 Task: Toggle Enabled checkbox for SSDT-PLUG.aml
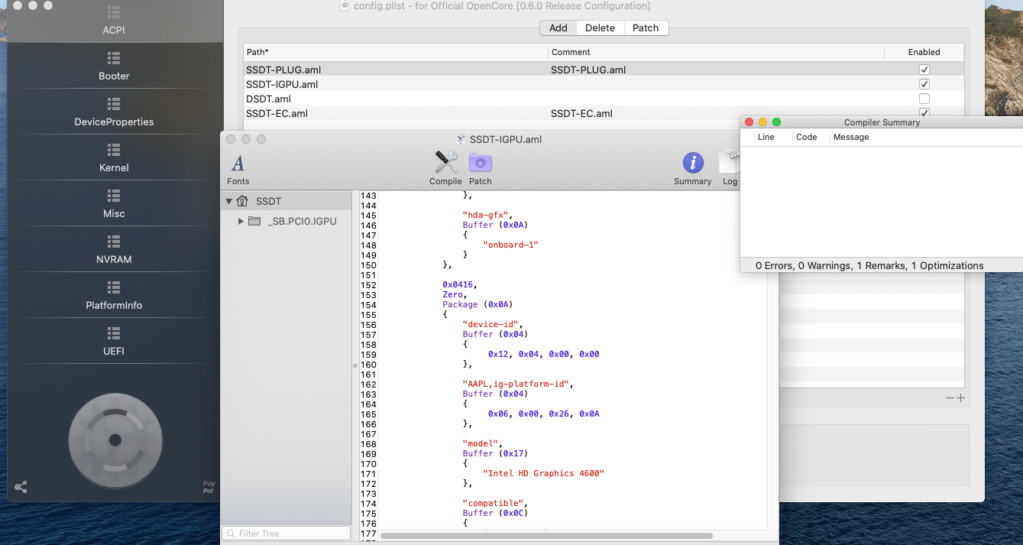pos(924,69)
